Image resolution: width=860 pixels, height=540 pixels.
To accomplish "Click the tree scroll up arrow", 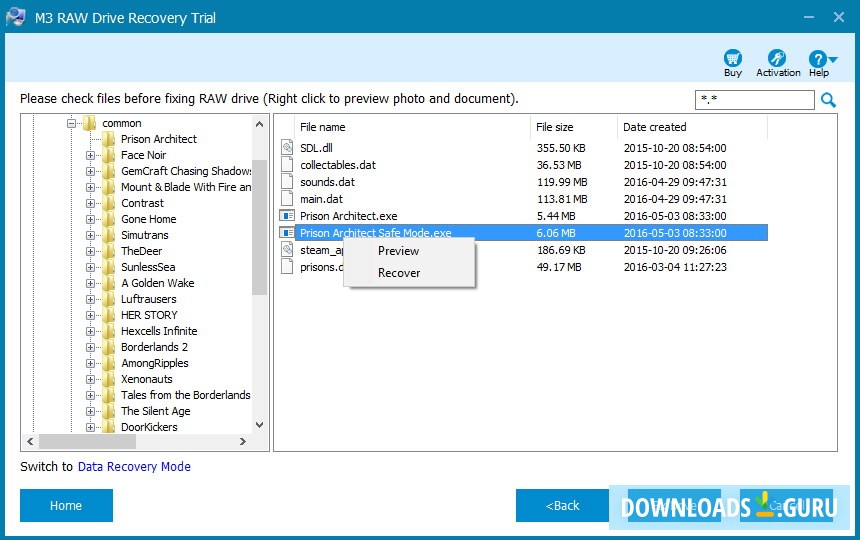I will coord(259,124).
